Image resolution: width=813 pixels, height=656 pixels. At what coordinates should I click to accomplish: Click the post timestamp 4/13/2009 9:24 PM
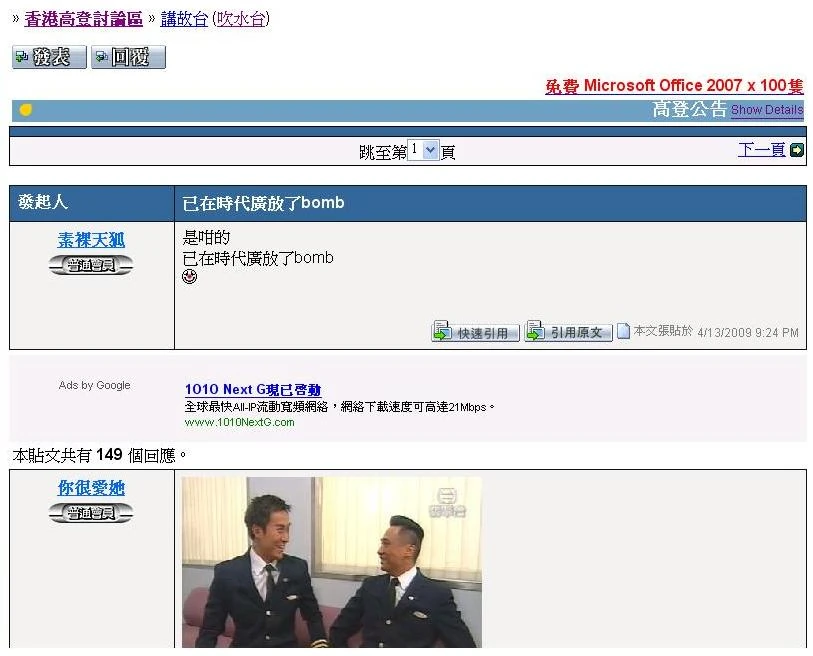pyautogui.click(x=748, y=332)
